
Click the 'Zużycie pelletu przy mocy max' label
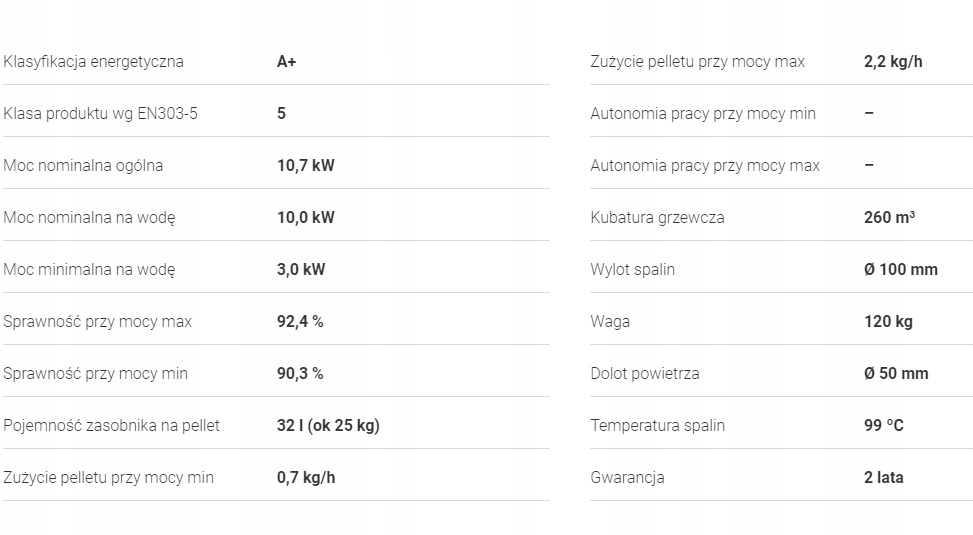click(697, 62)
